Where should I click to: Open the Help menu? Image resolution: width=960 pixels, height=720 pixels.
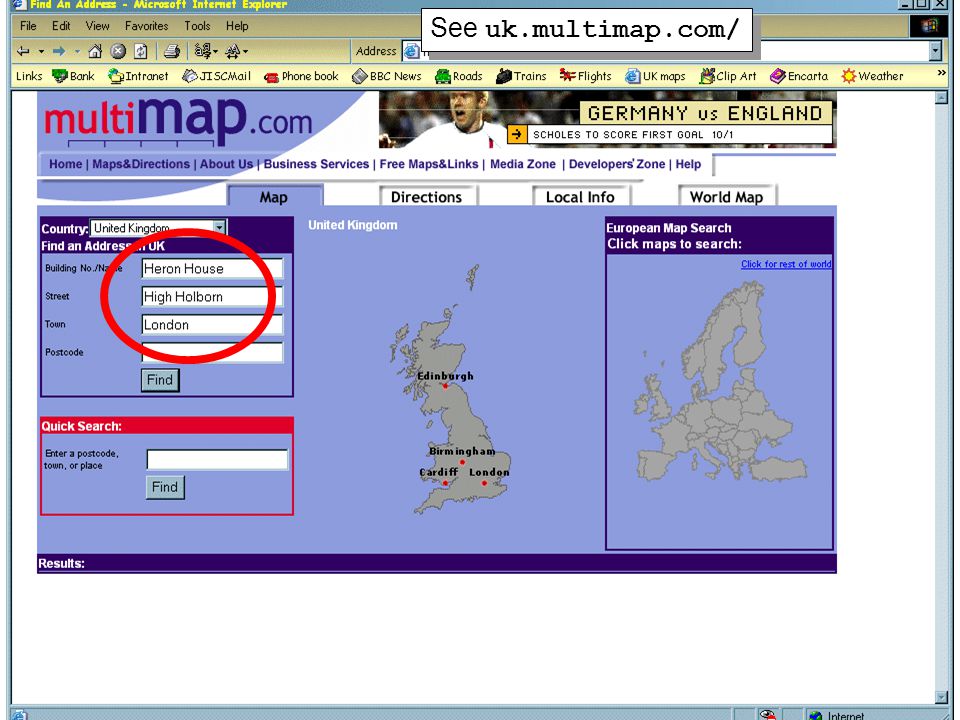click(237, 26)
